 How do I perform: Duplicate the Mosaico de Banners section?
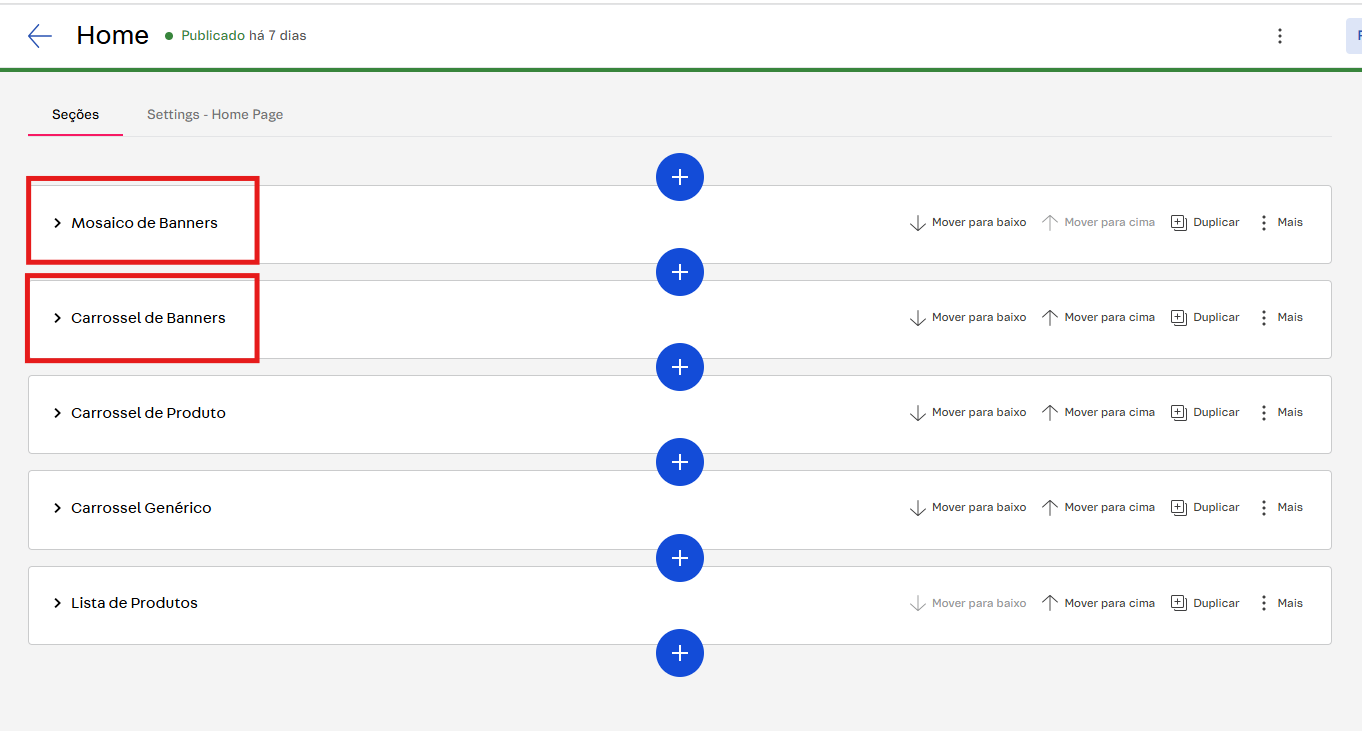[x=1205, y=222]
